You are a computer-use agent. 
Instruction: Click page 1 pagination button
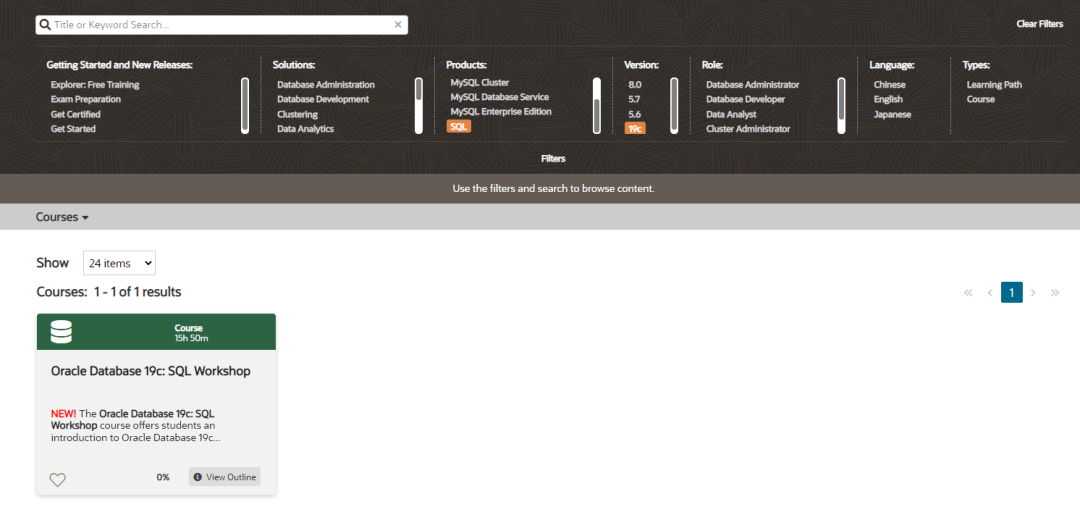tap(1011, 293)
